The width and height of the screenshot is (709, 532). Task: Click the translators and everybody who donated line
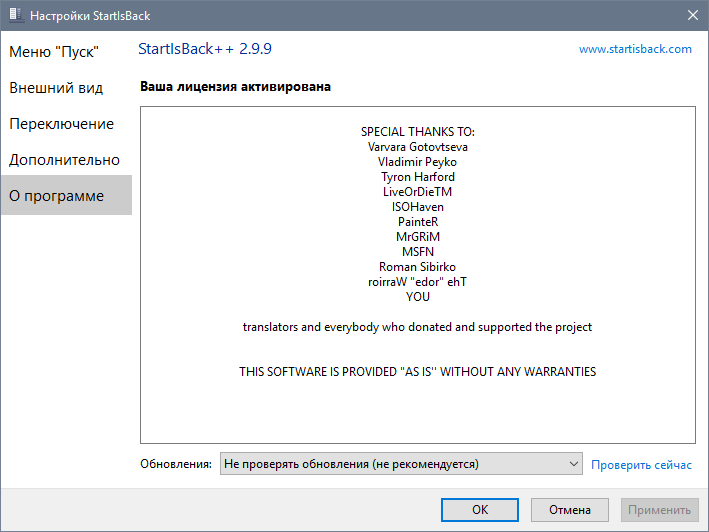pos(417,327)
